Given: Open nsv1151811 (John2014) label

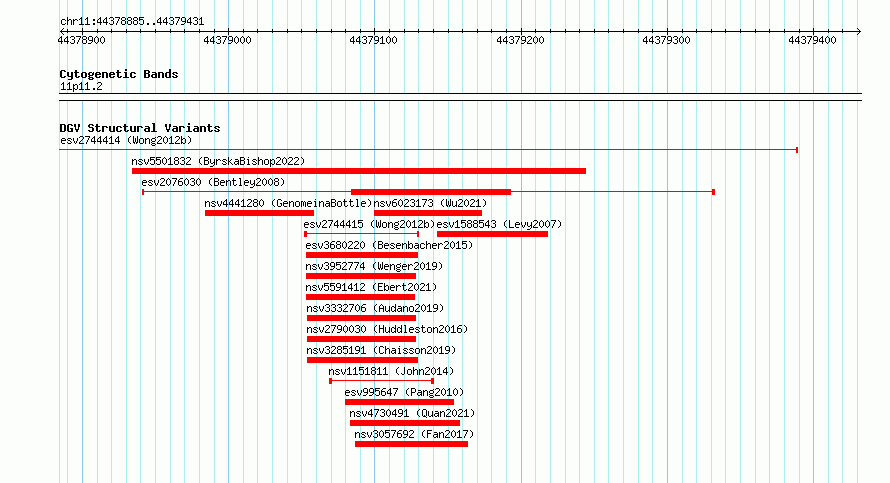Looking at the screenshot, I should pos(391,371).
